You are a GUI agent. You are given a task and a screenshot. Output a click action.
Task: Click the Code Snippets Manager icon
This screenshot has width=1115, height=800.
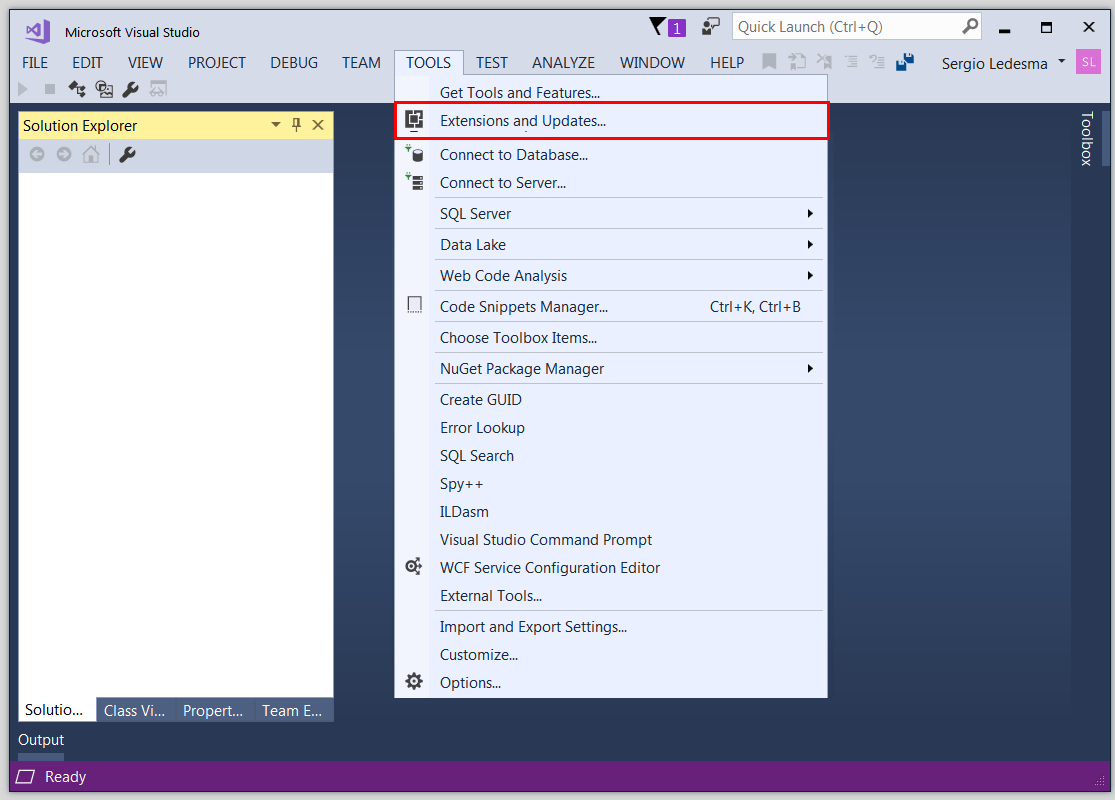(x=415, y=306)
